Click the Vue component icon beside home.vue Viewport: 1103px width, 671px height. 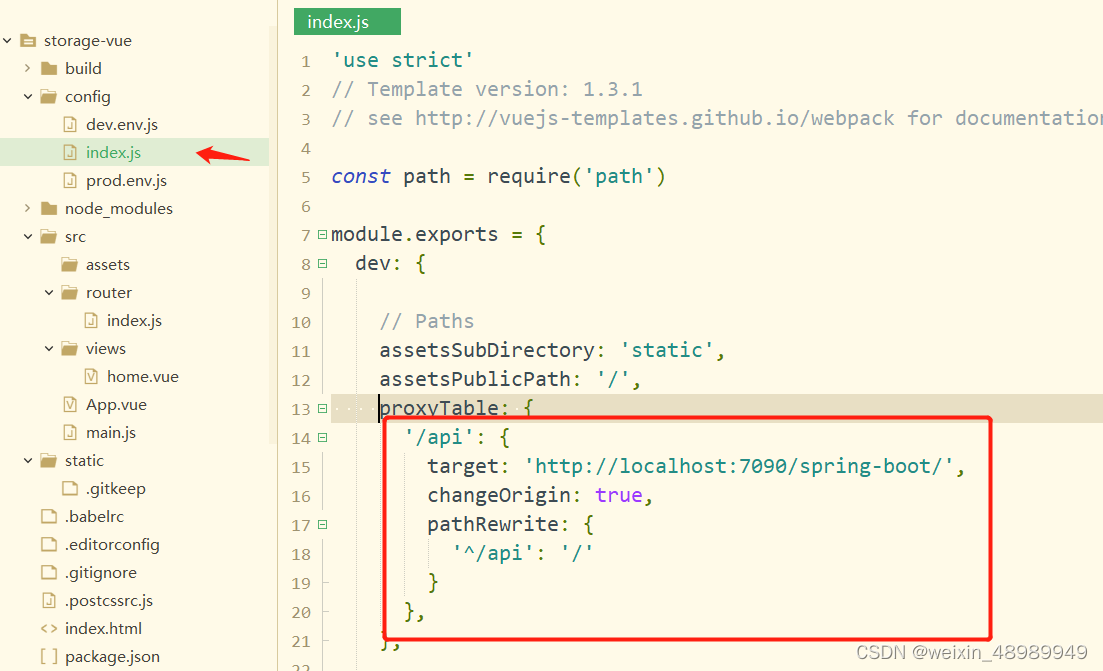click(92, 376)
